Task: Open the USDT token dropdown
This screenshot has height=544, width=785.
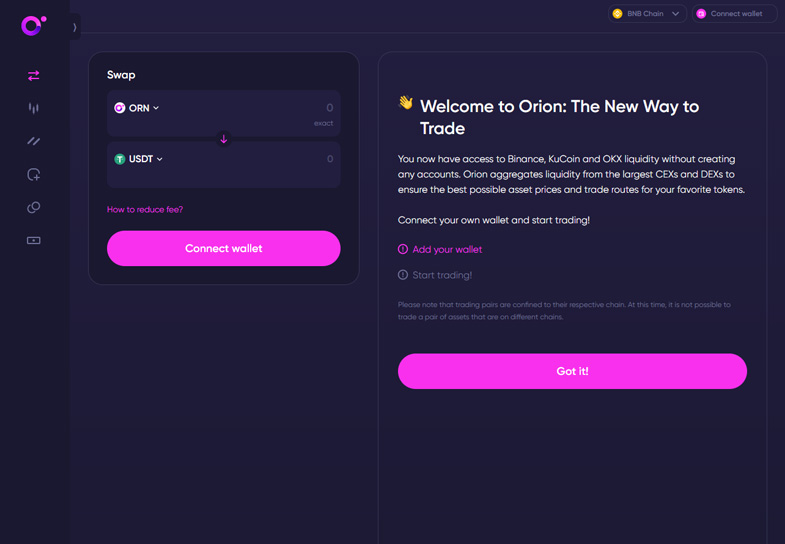Action: point(139,159)
